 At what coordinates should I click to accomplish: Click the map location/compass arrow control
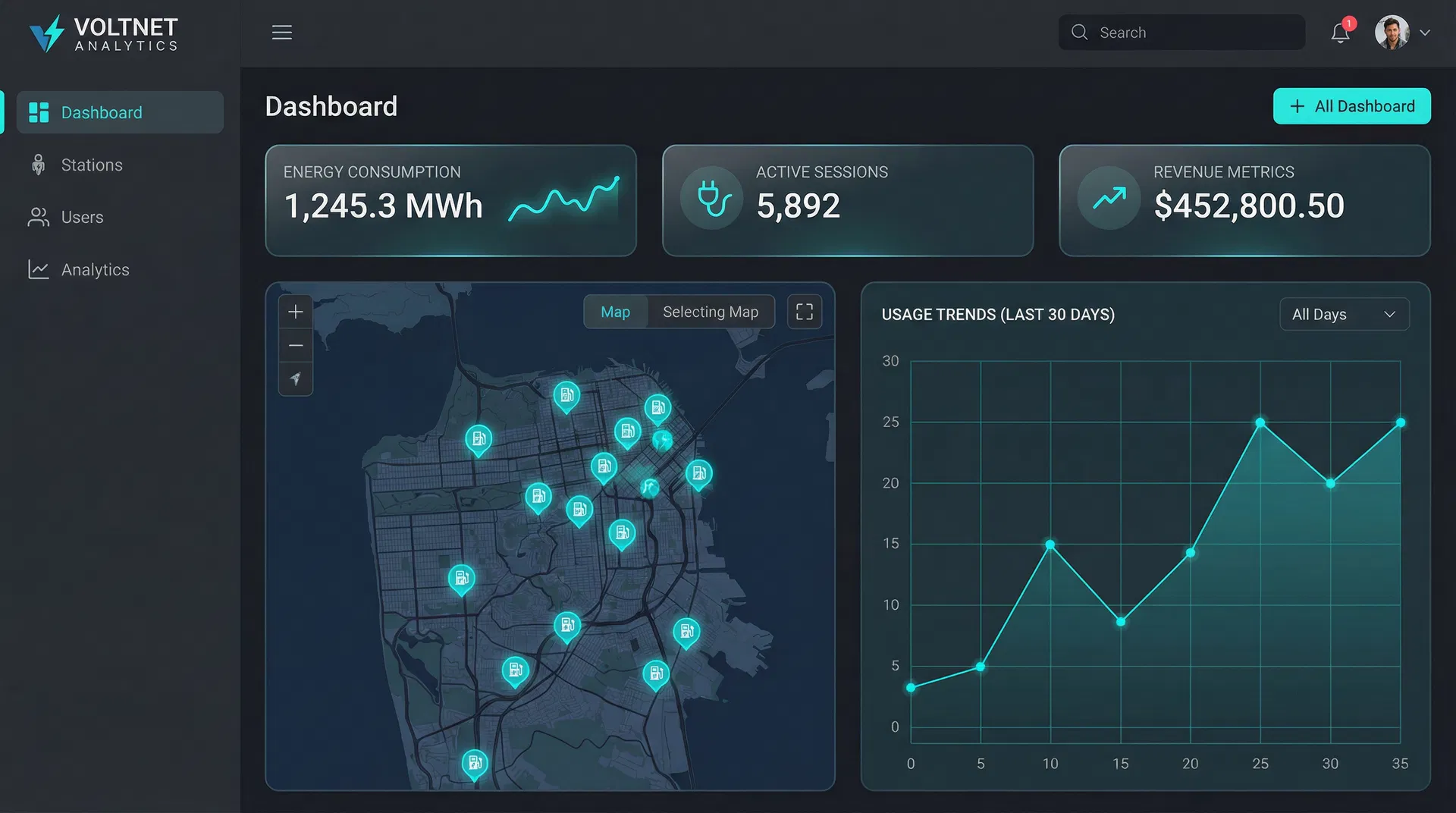pyautogui.click(x=295, y=379)
